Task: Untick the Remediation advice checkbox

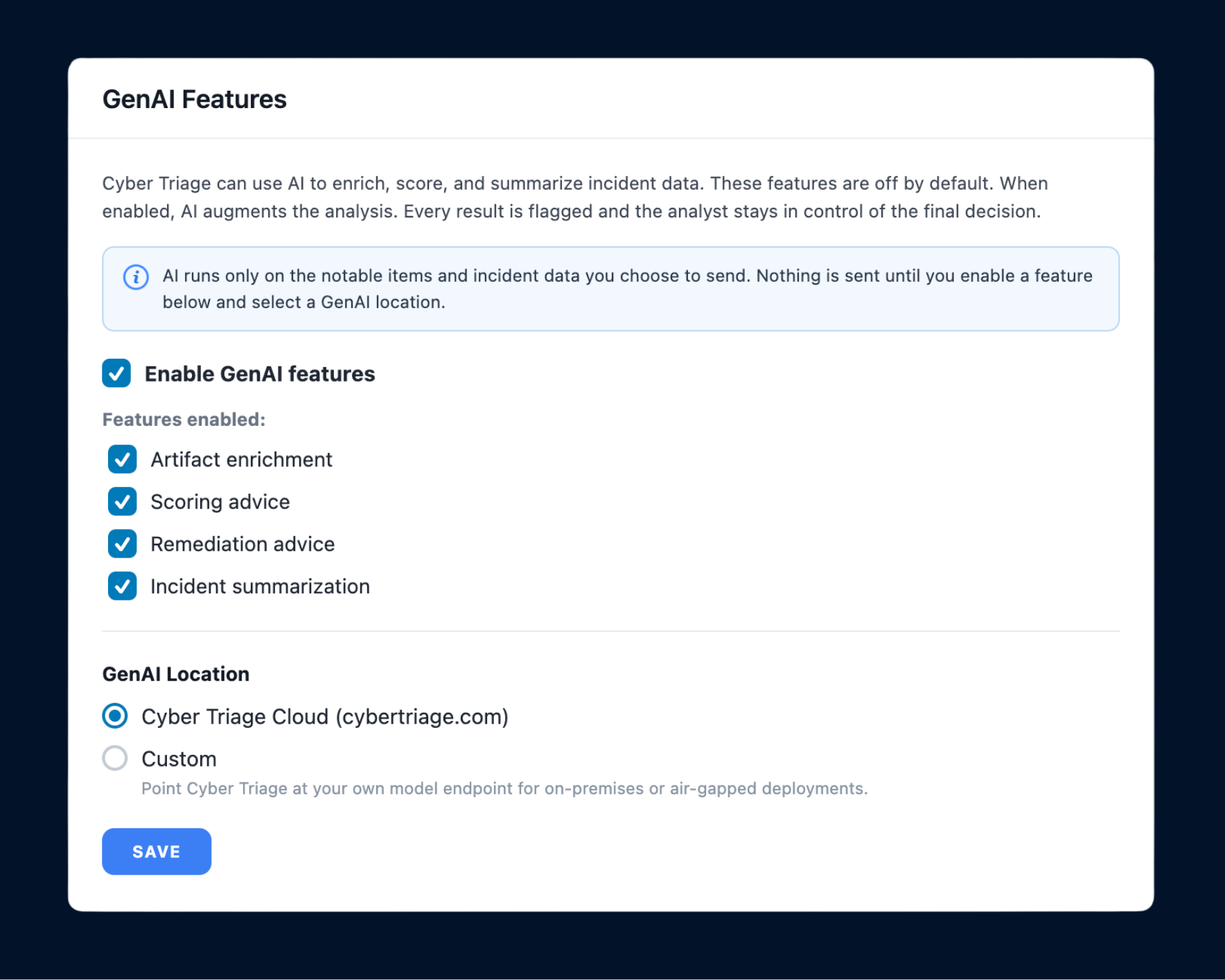Action: coord(122,544)
